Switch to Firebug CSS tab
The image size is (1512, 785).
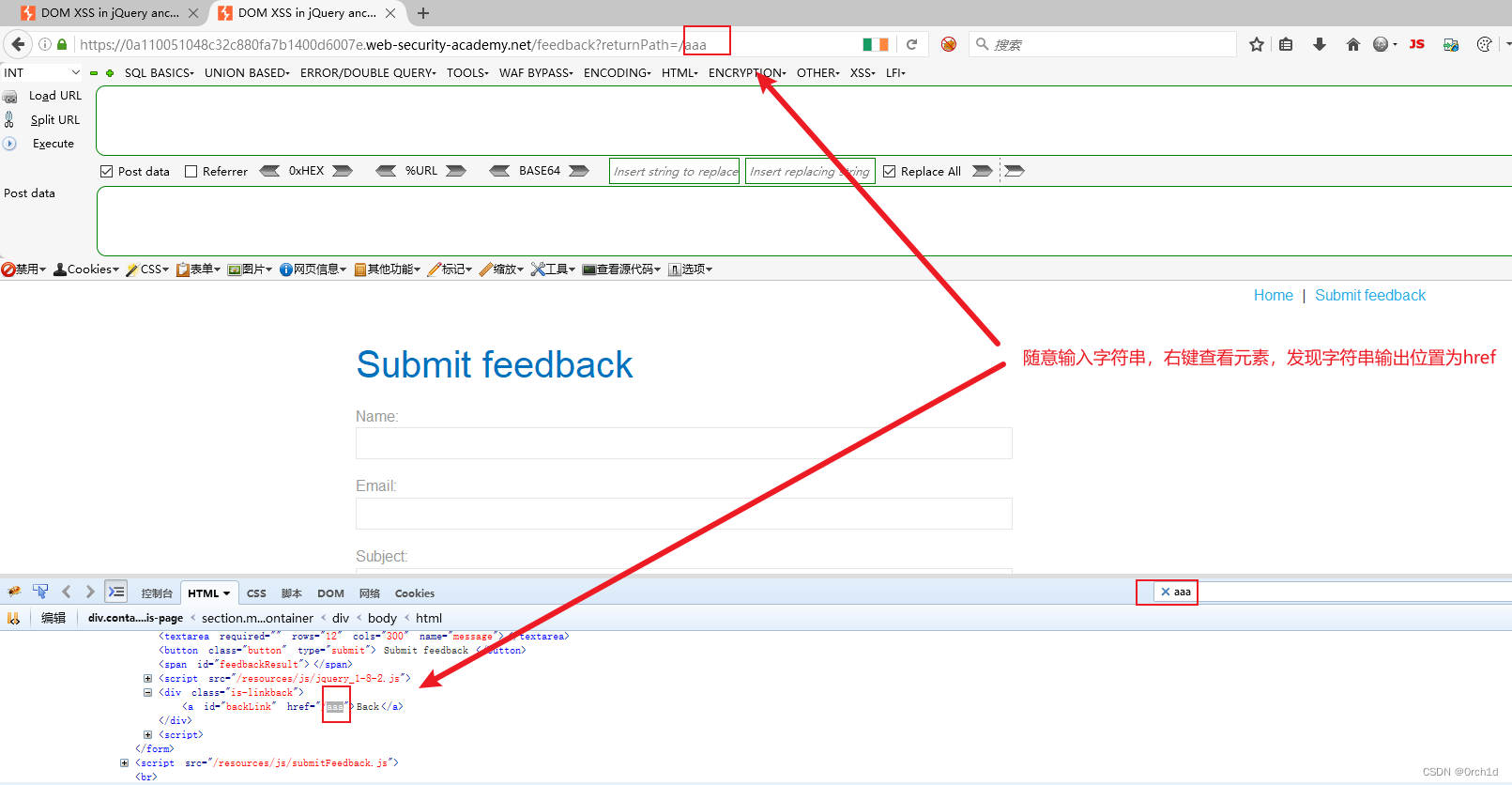(x=256, y=593)
